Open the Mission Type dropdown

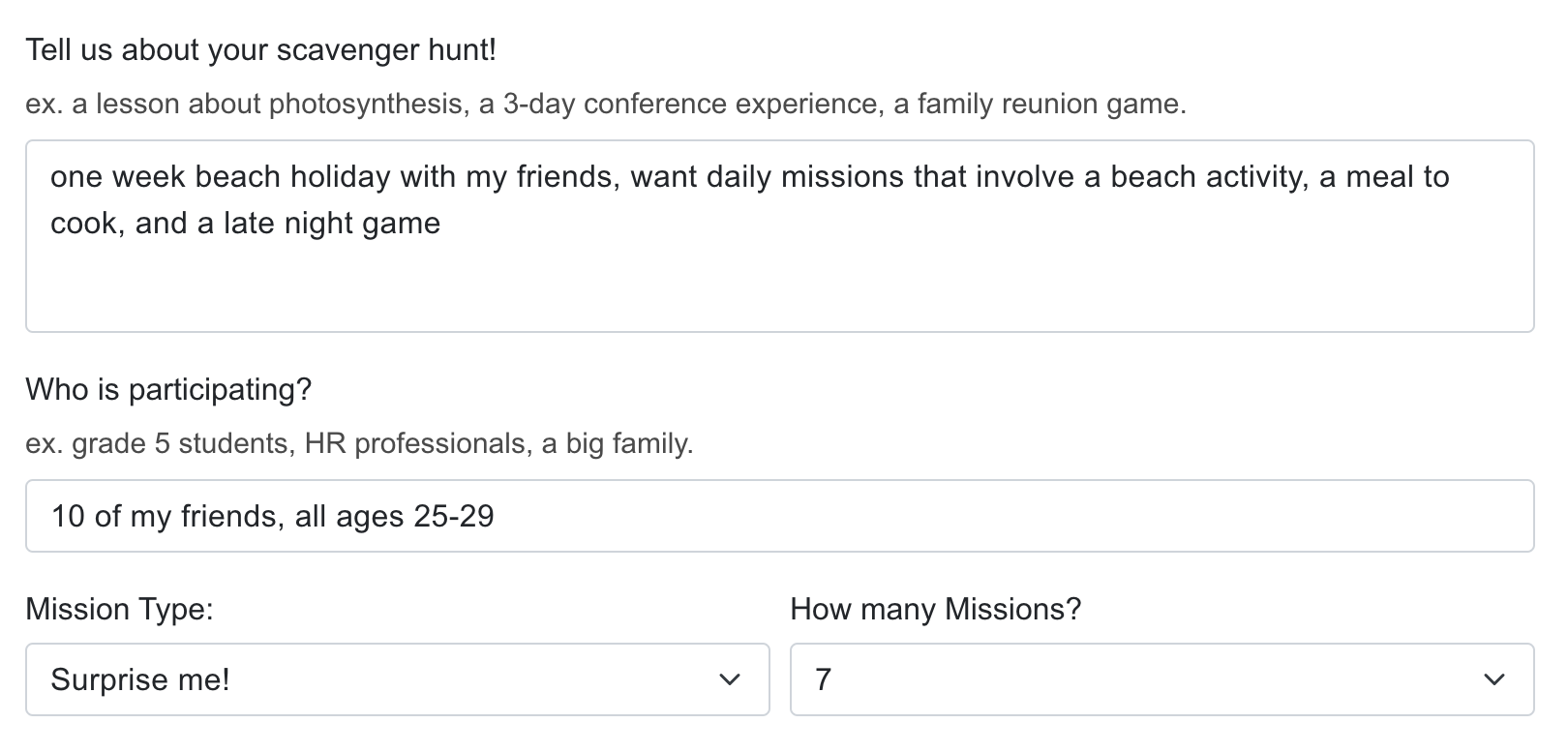[397, 679]
